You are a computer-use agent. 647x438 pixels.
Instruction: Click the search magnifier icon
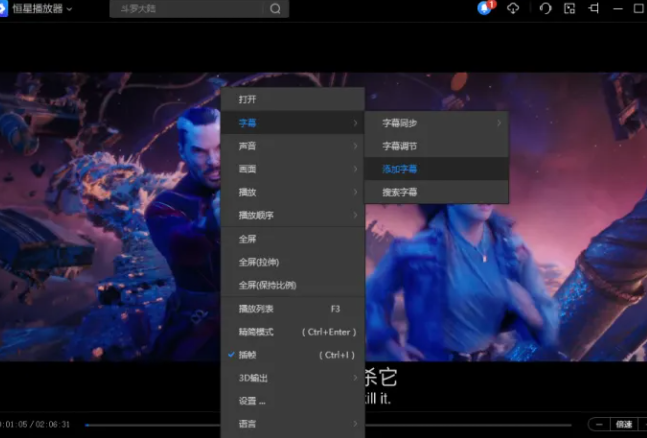click(275, 9)
